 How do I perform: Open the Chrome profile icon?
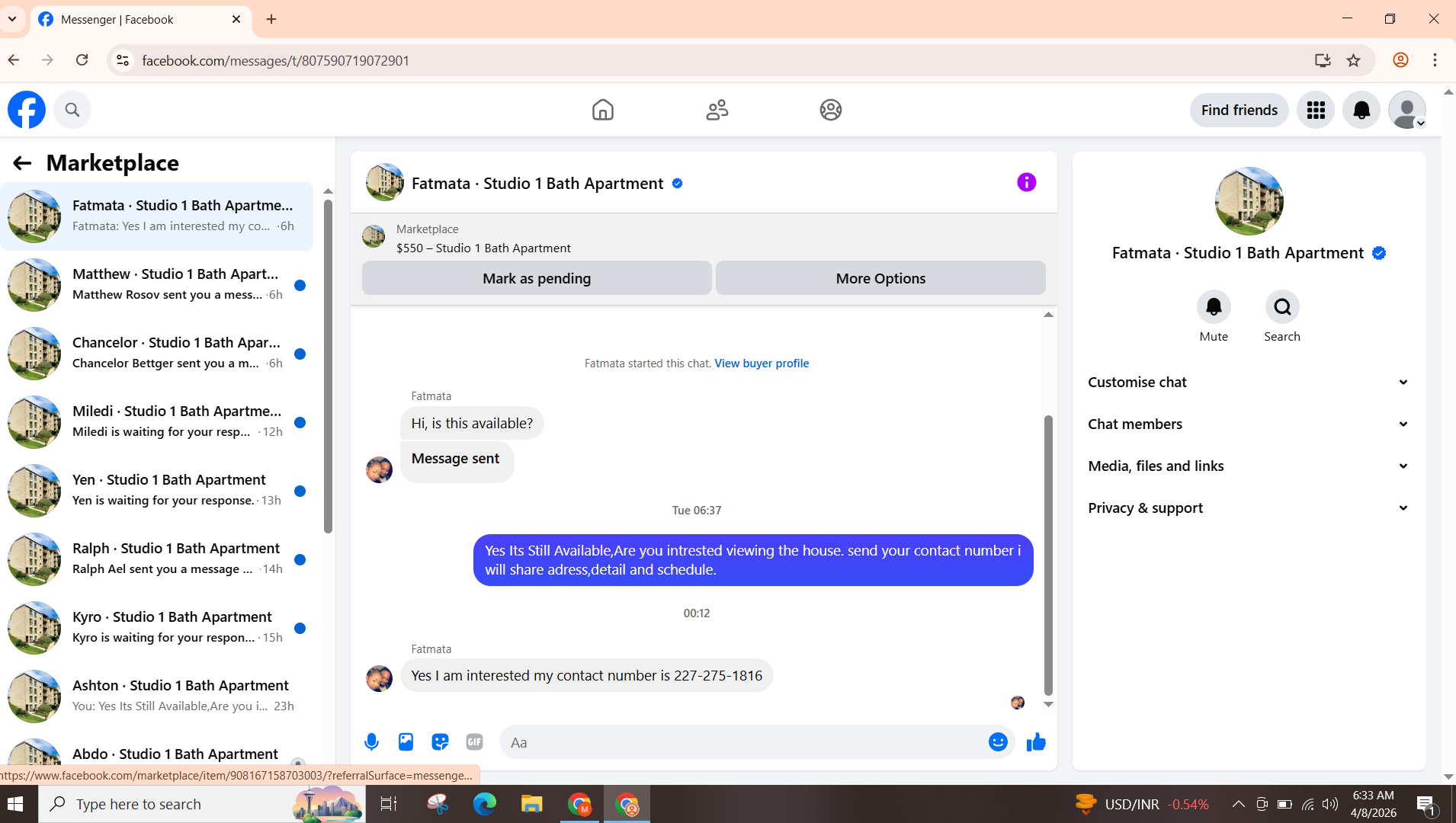coord(1400,60)
